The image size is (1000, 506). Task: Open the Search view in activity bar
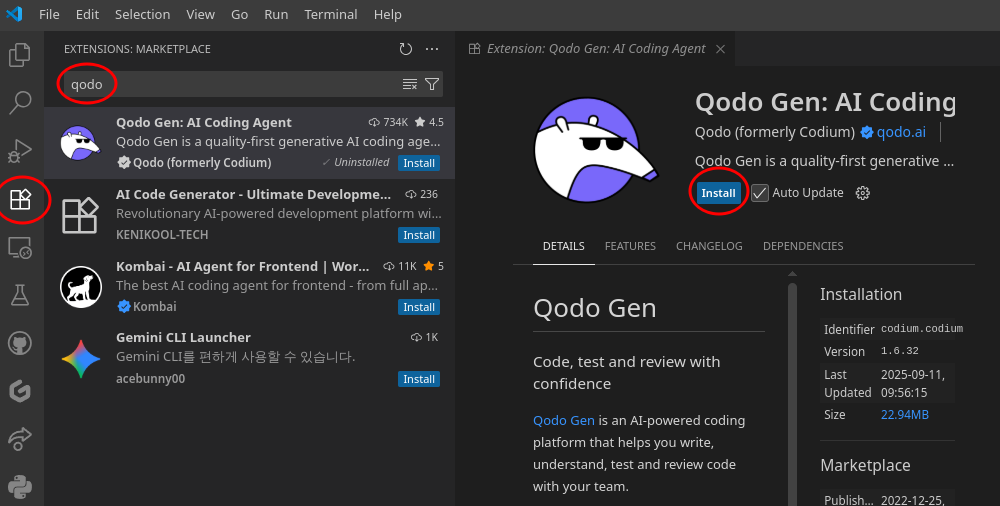click(20, 102)
